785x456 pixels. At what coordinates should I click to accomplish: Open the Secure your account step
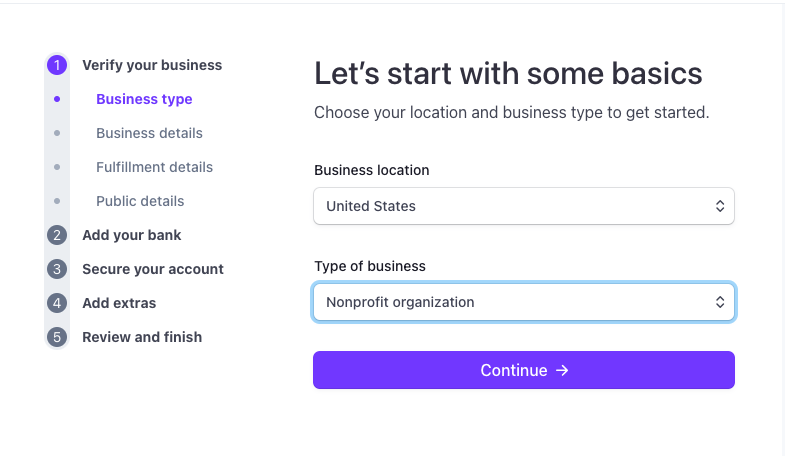(152, 269)
